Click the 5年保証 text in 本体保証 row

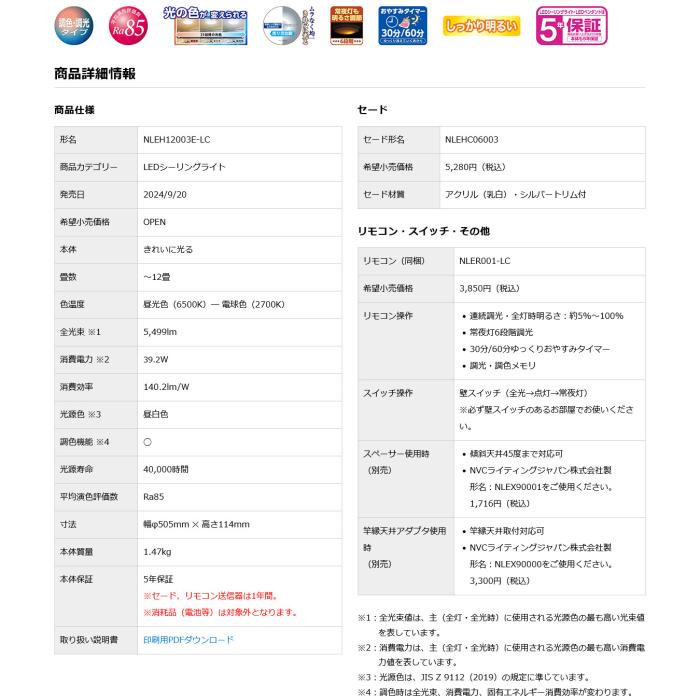pos(158,579)
